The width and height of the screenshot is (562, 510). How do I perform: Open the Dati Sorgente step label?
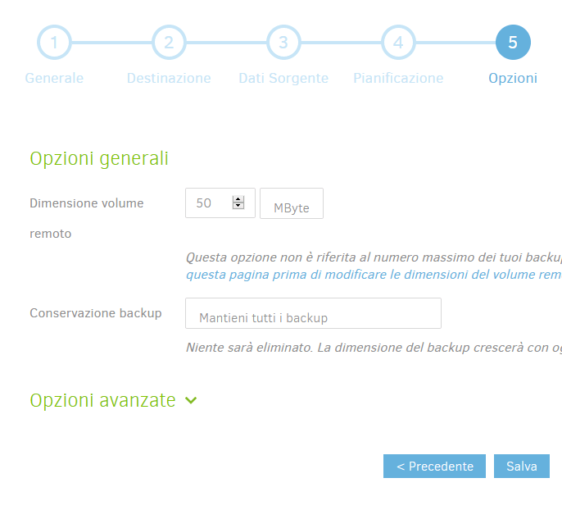(284, 78)
